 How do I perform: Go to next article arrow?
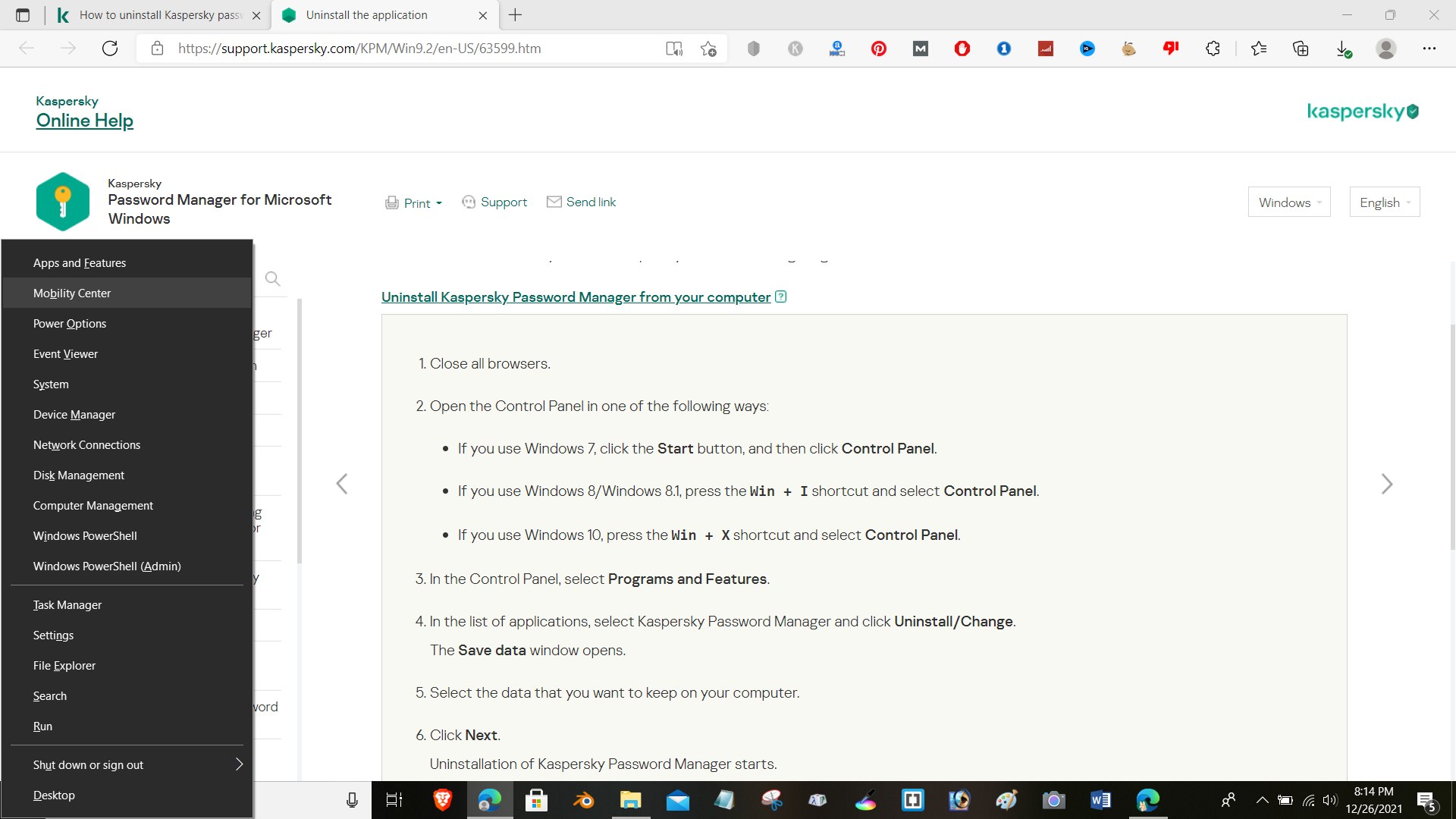tap(1387, 484)
